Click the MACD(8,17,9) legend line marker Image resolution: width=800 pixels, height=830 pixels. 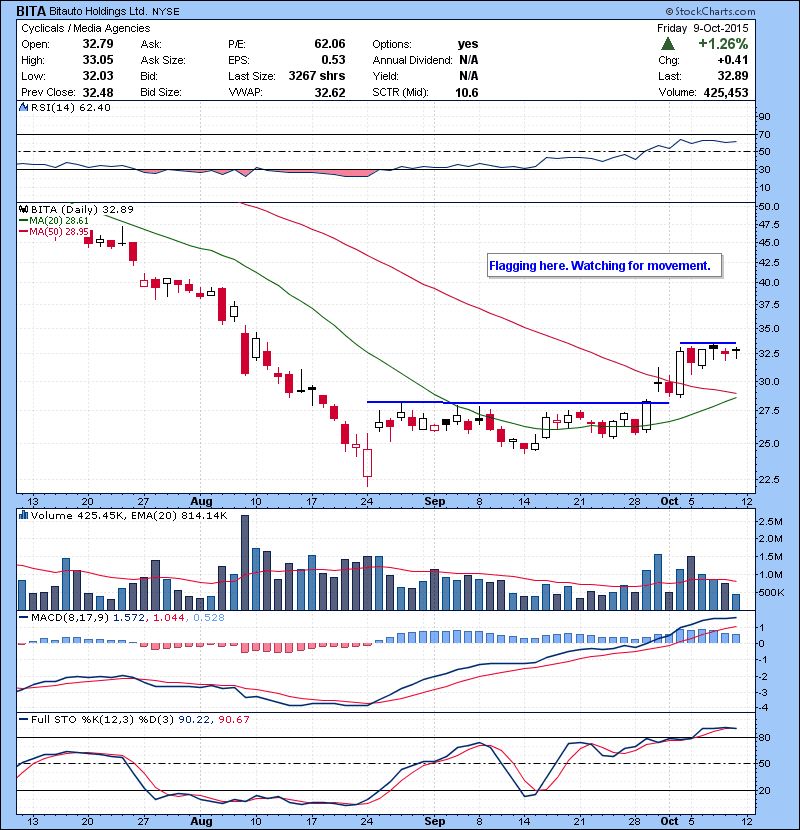(23, 617)
